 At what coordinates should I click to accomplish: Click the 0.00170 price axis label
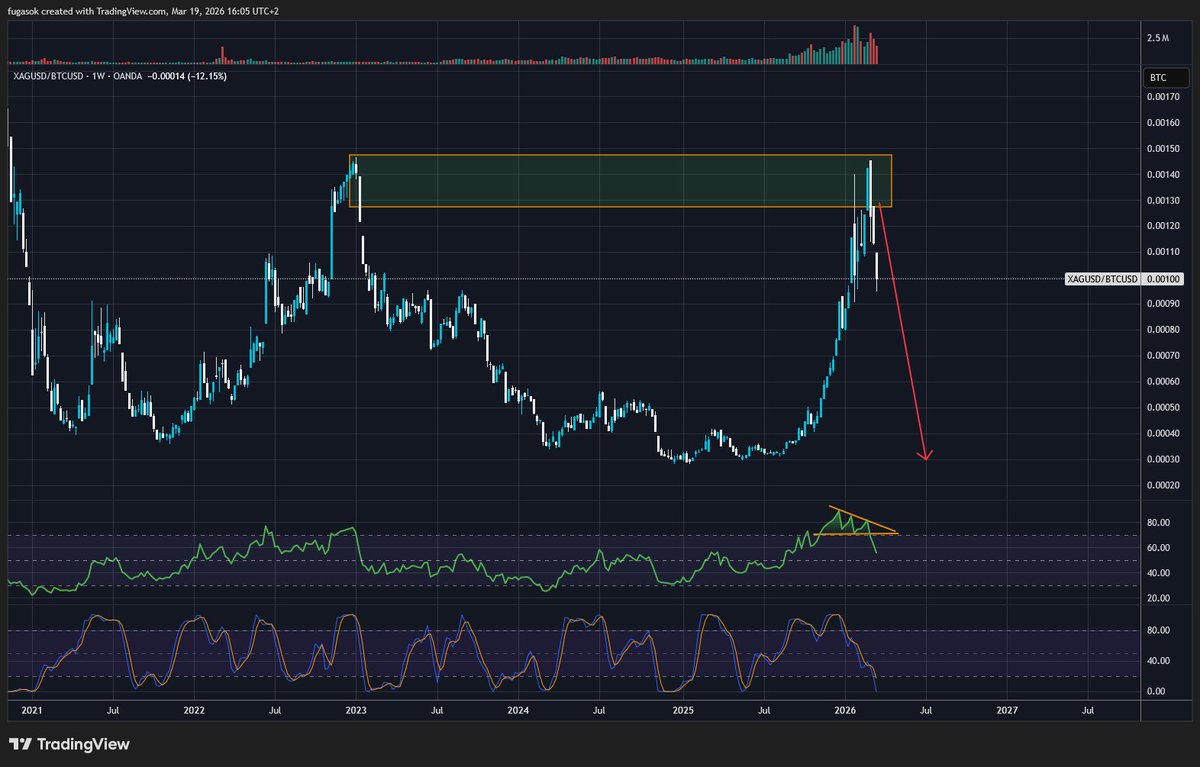pyautogui.click(x=1162, y=97)
